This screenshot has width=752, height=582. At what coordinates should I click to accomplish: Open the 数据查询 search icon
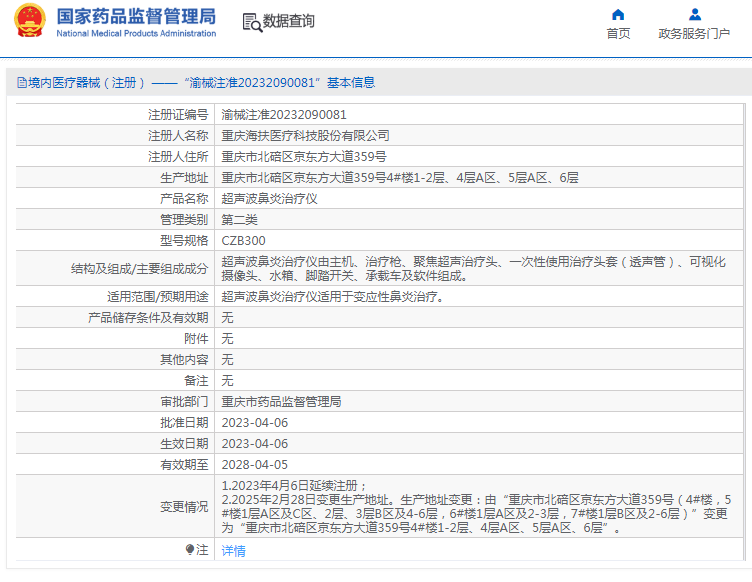pos(252,23)
